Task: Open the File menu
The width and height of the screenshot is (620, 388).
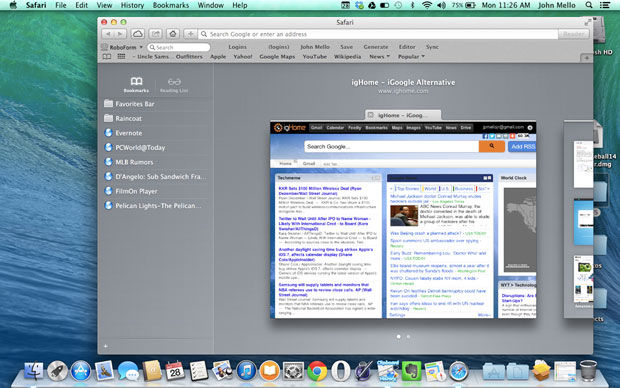Action: [x=60, y=5]
